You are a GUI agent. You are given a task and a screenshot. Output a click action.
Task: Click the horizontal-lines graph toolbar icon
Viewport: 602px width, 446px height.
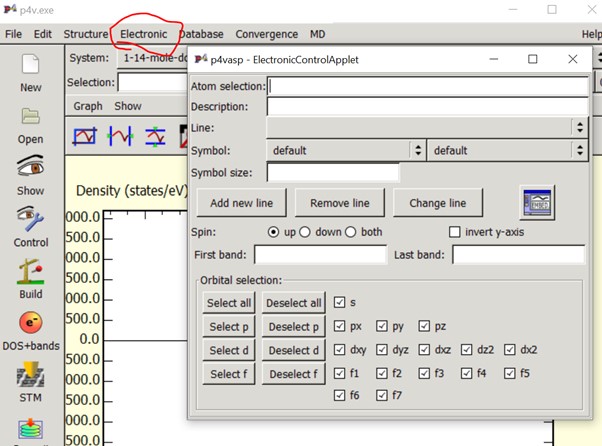pos(155,137)
